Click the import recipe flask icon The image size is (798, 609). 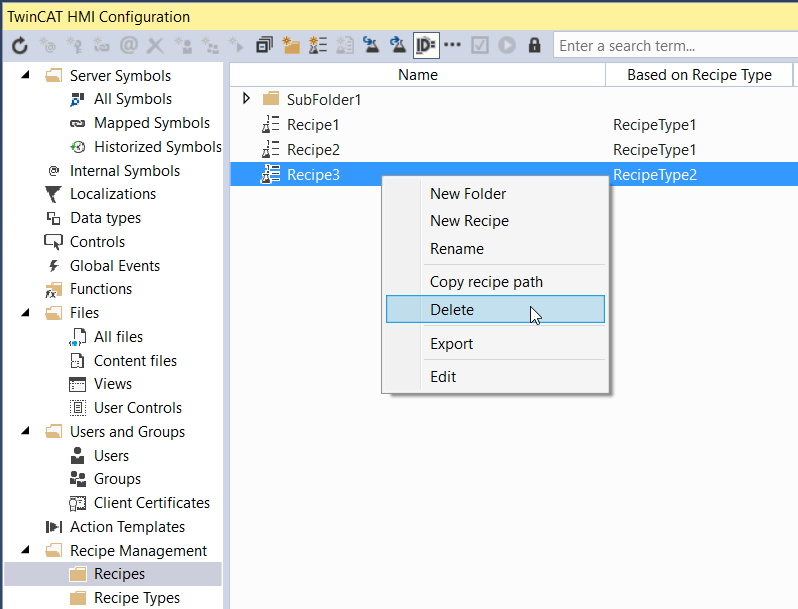tap(371, 46)
